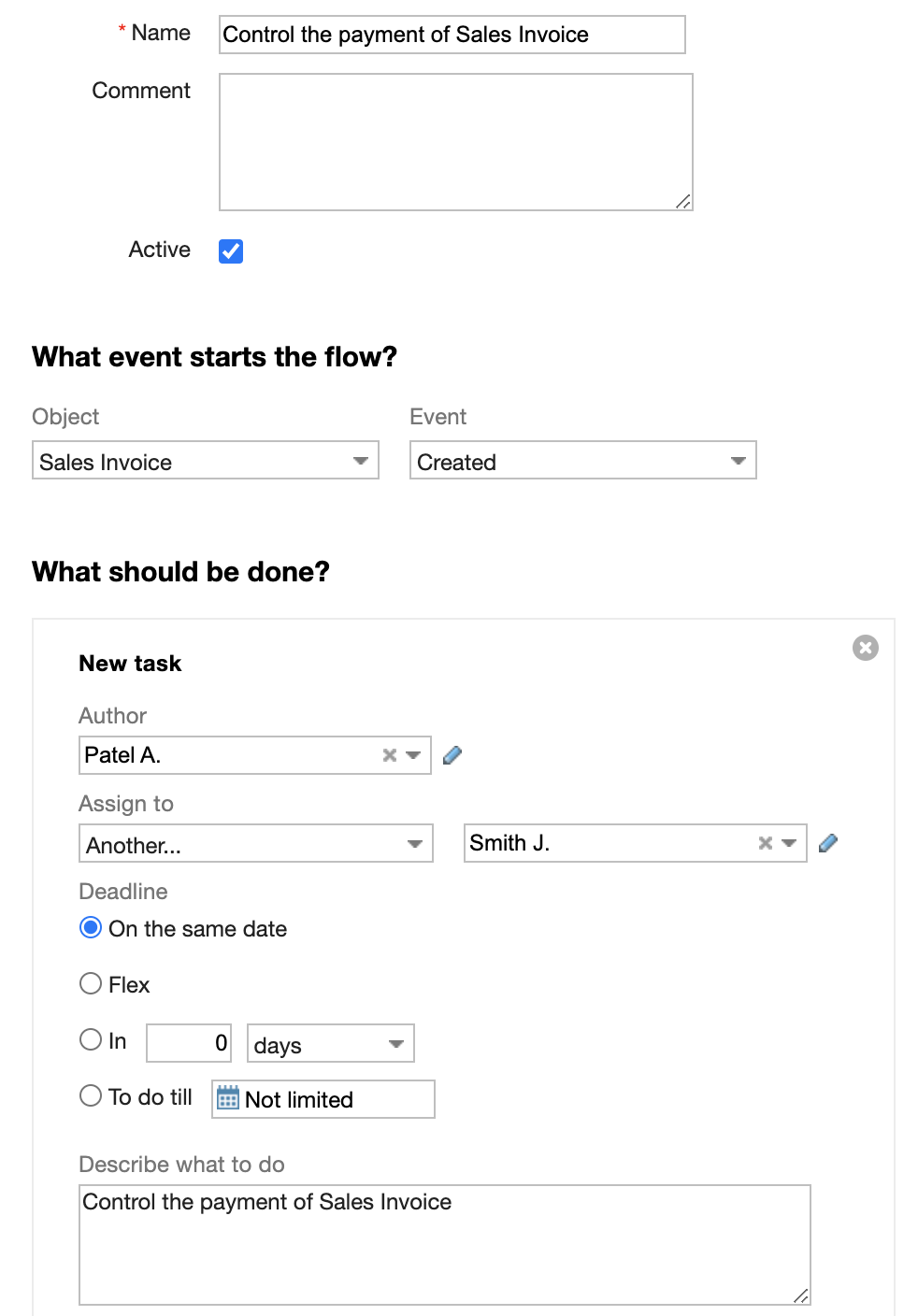Expand the Assign to Another... dropdown

pos(256,843)
